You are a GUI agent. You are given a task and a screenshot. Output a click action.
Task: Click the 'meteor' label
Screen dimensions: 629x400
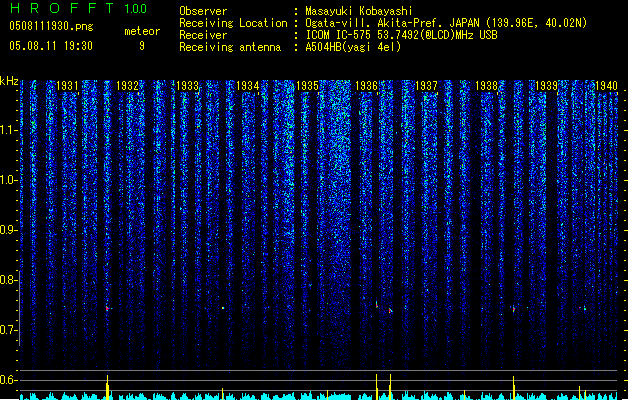point(142,31)
